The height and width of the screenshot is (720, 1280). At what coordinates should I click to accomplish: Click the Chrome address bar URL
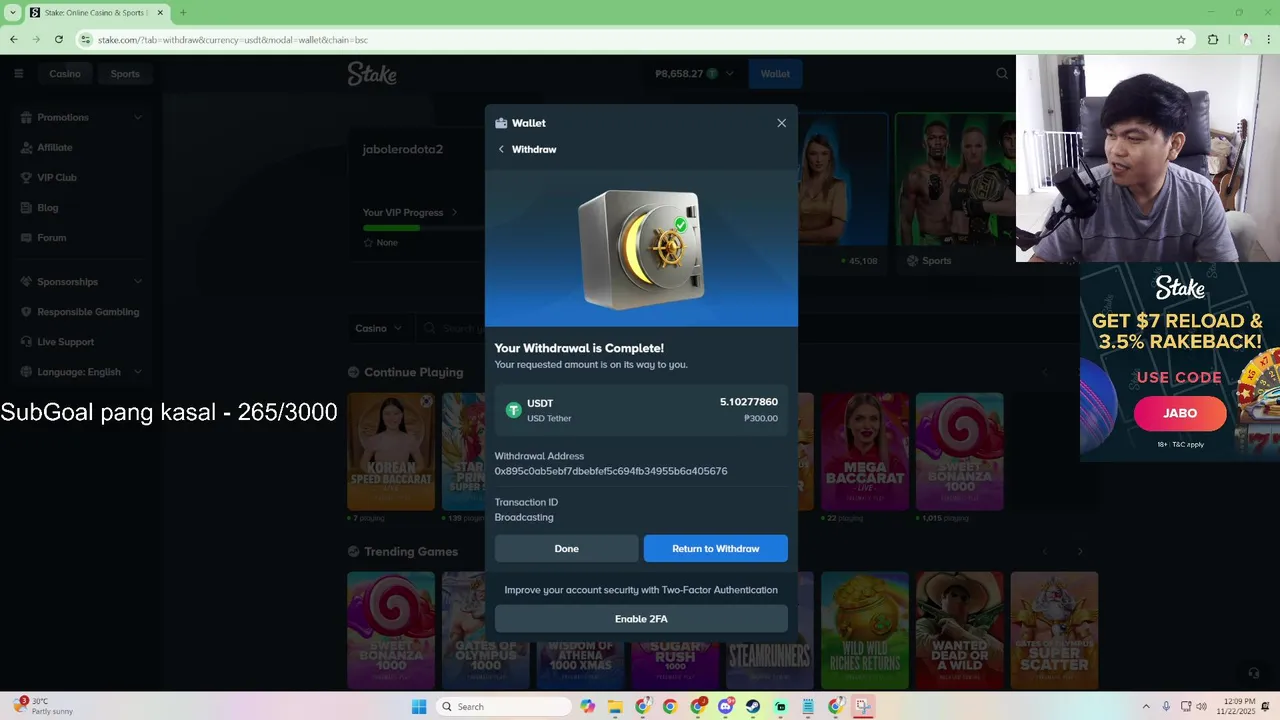coord(233,40)
